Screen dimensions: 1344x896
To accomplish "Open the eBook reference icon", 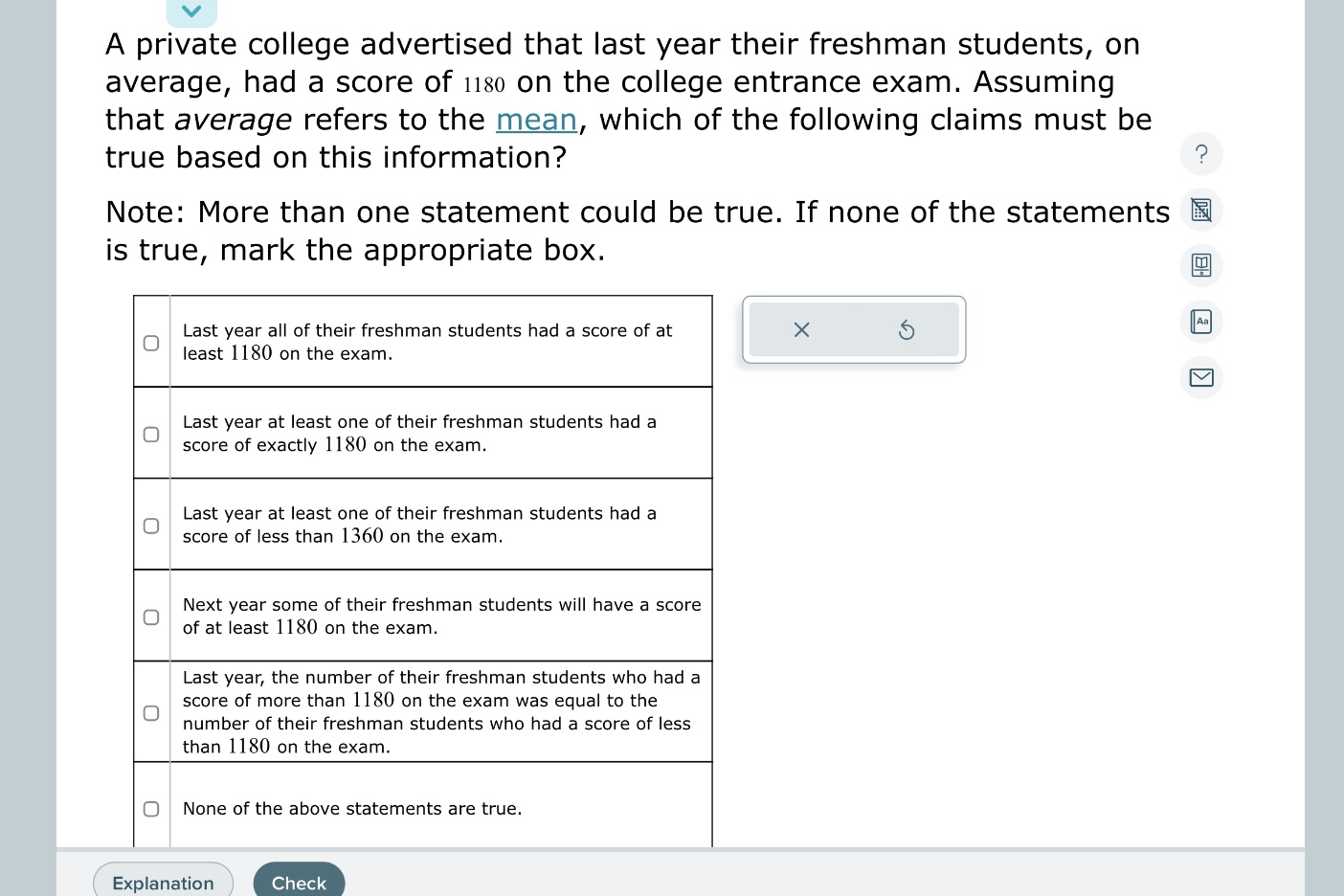I will click(x=1201, y=266).
